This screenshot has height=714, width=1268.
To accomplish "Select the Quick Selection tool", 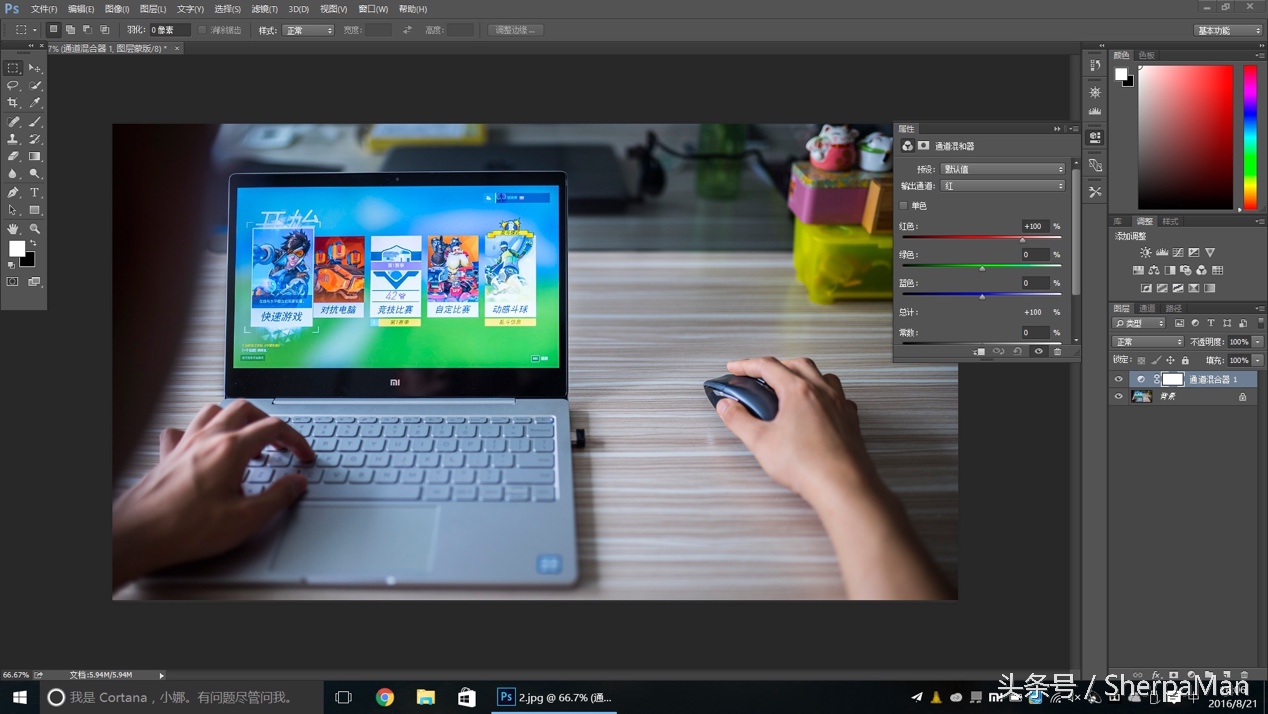I will (x=35, y=86).
